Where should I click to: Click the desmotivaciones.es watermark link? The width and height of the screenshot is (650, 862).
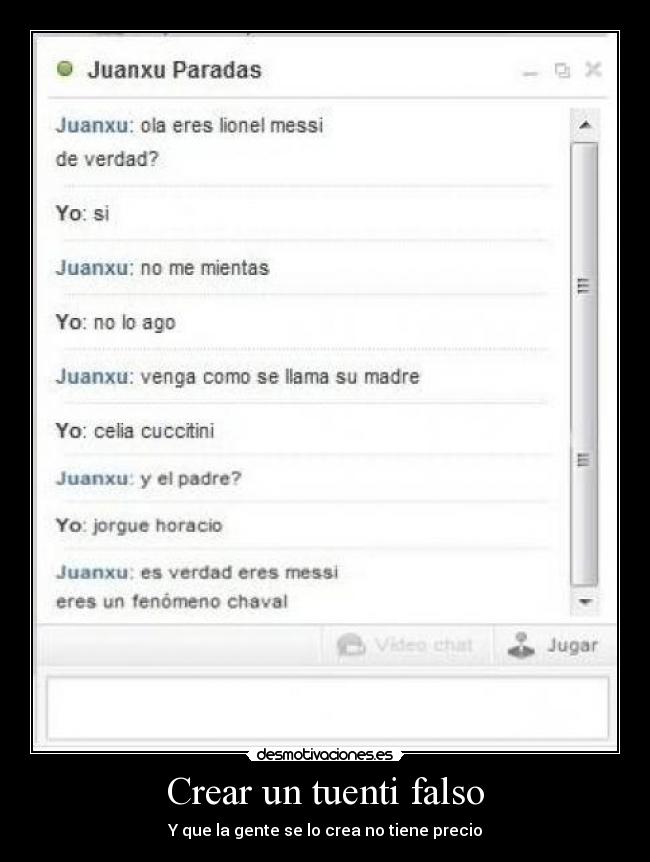point(325,754)
